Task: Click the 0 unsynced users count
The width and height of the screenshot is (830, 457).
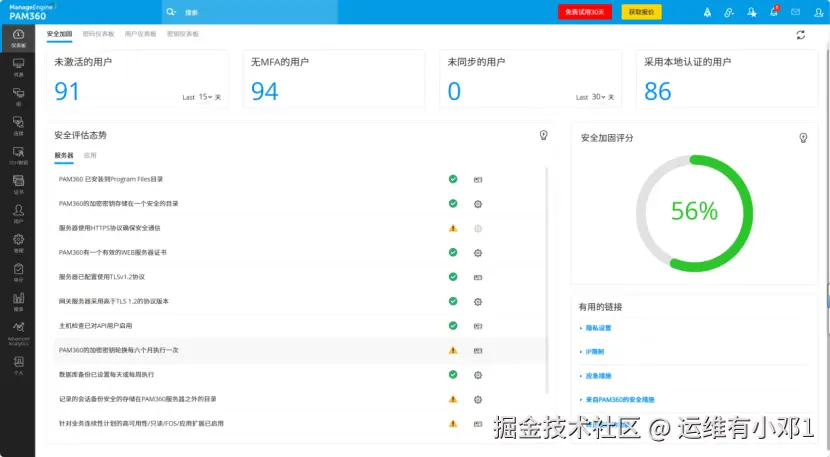Action: click(x=454, y=91)
